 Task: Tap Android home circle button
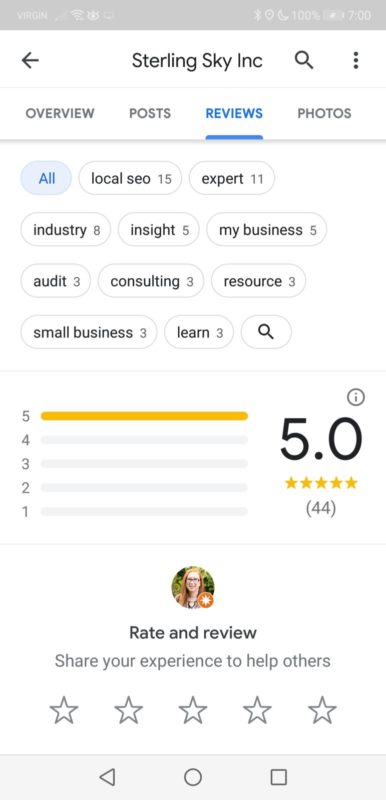pos(193,777)
